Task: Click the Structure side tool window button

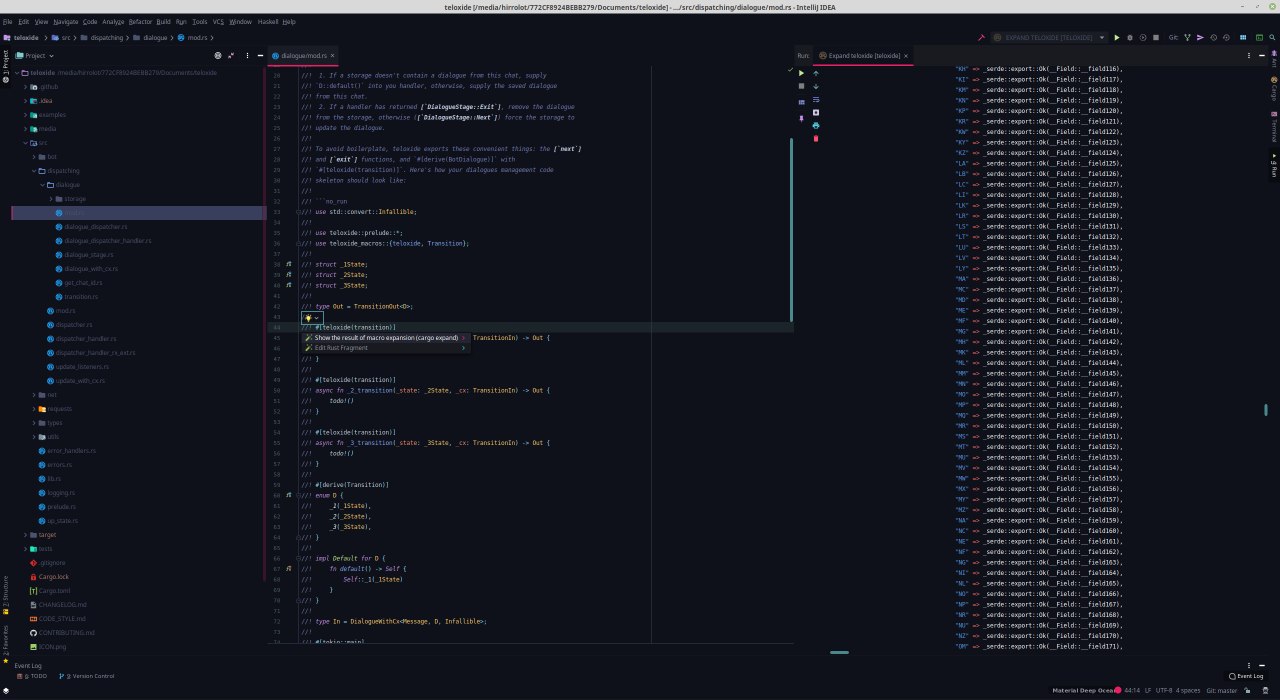Action: pyautogui.click(x=4, y=593)
